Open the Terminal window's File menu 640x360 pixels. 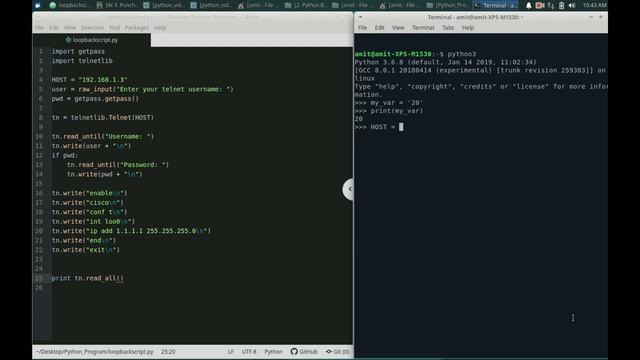362,28
